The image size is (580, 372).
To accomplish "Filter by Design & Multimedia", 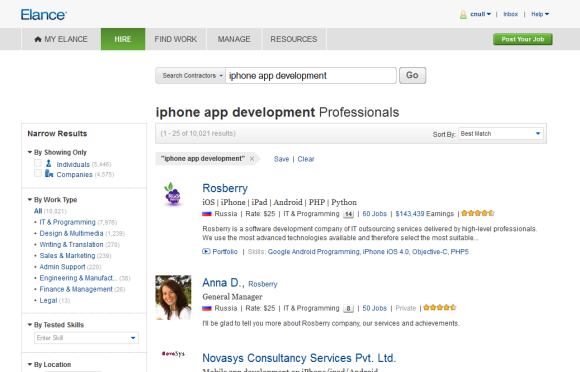I will tap(71, 233).
